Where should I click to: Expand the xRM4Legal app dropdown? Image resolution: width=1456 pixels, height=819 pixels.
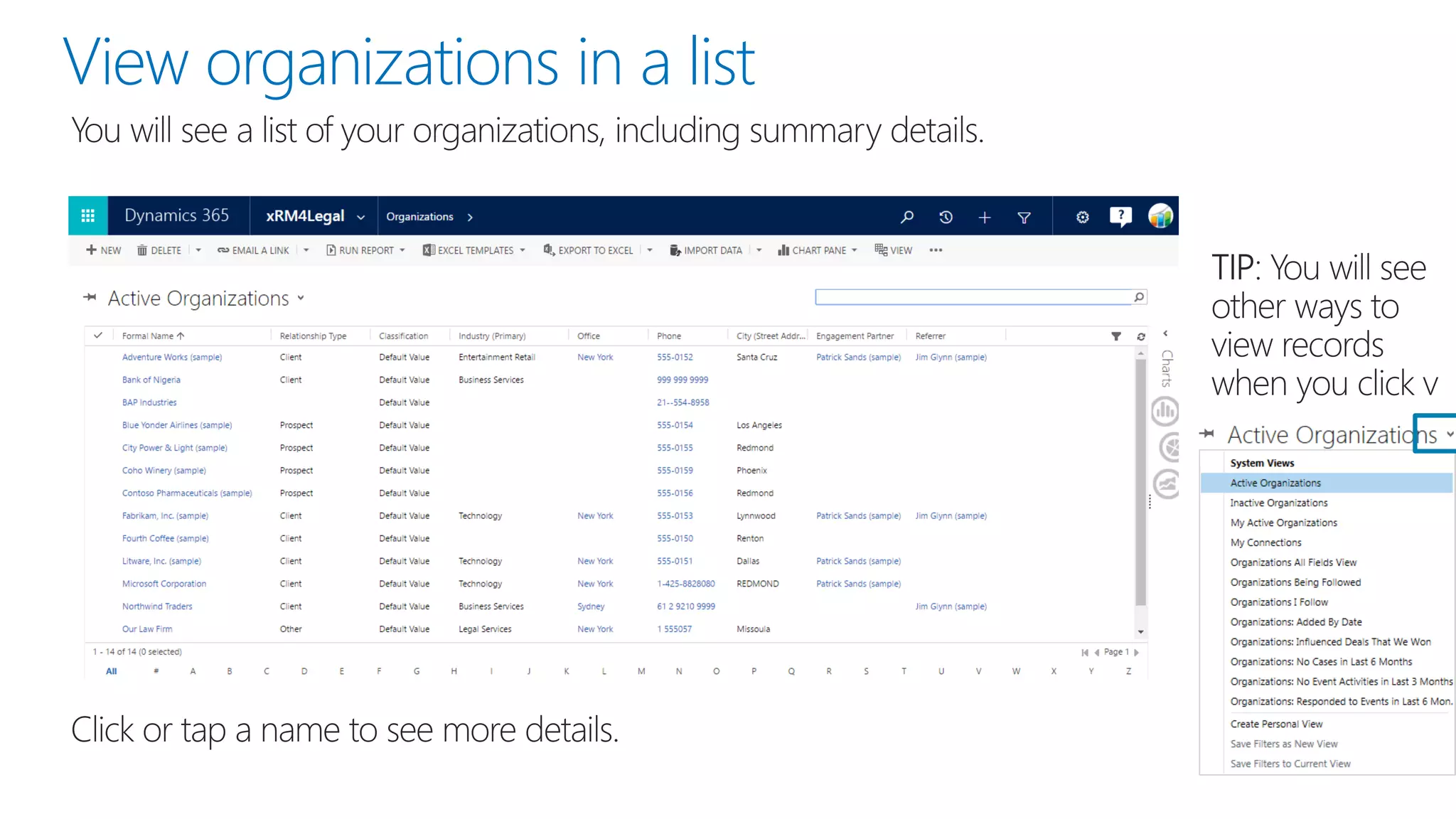point(360,218)
